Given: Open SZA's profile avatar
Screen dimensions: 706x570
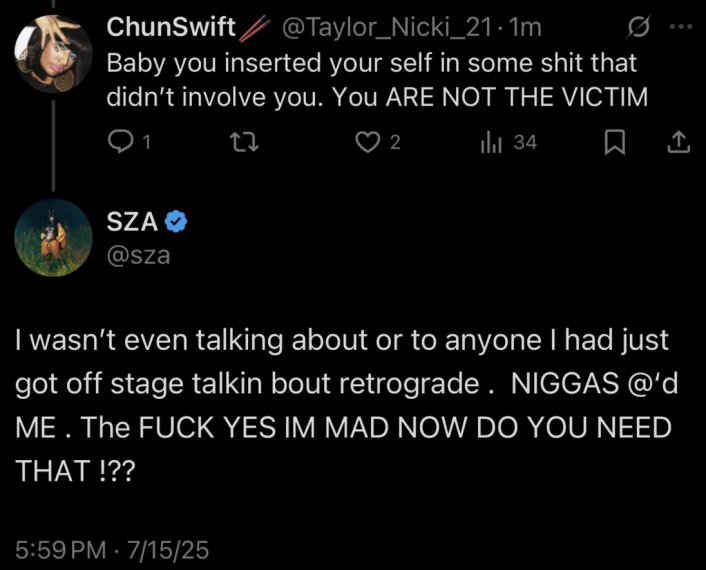Looking at the screenshot, I should coord(53,237).
